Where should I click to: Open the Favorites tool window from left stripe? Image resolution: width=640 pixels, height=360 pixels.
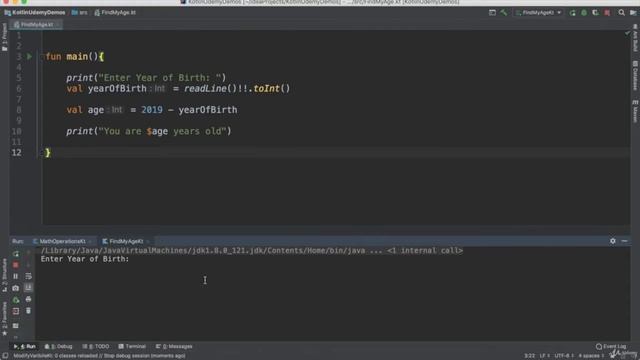4,319
